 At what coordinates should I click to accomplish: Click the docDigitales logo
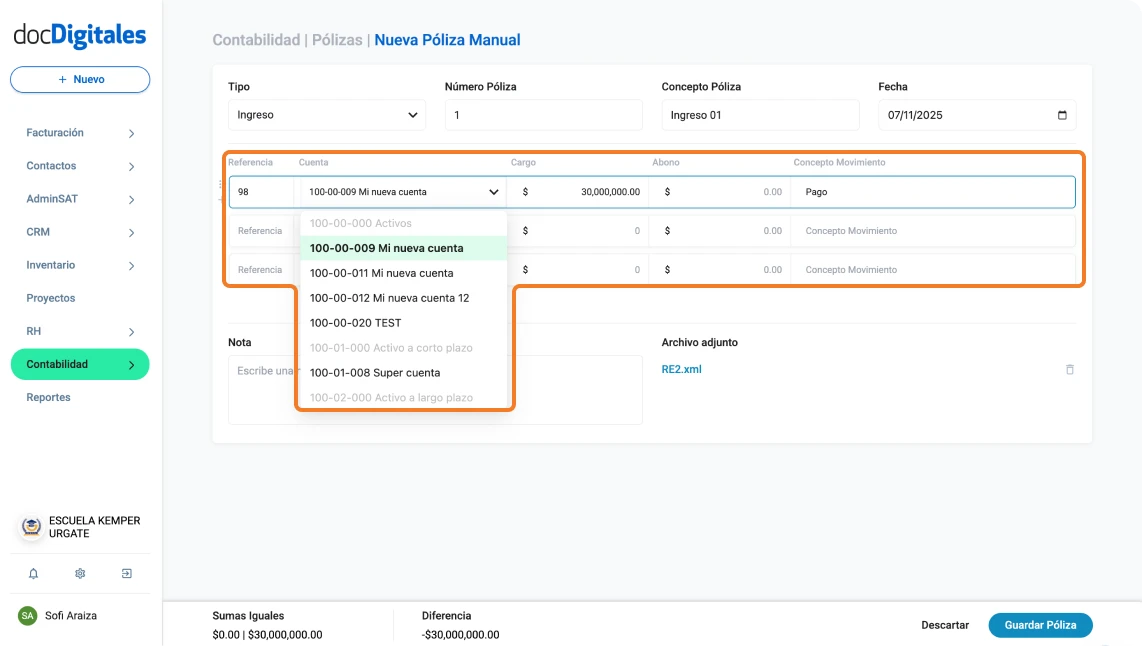79,35
